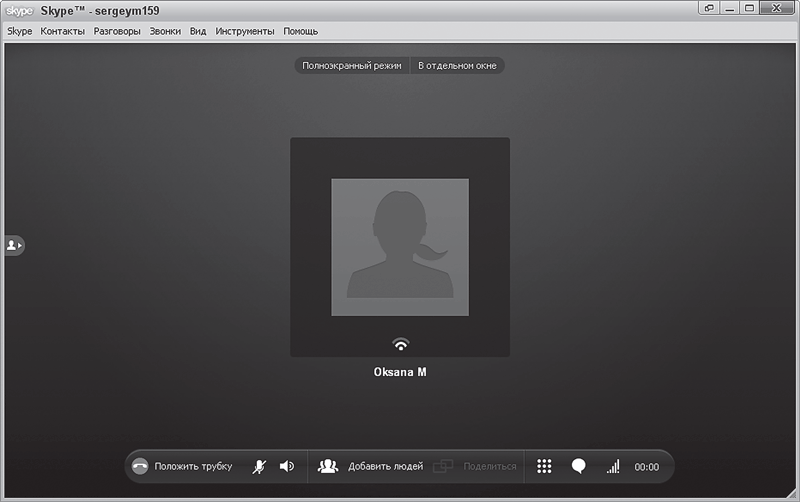The width and height of the screenshot is (800, 502).
Task: Open the "Звонки" menu
Action: click(165, 31)
